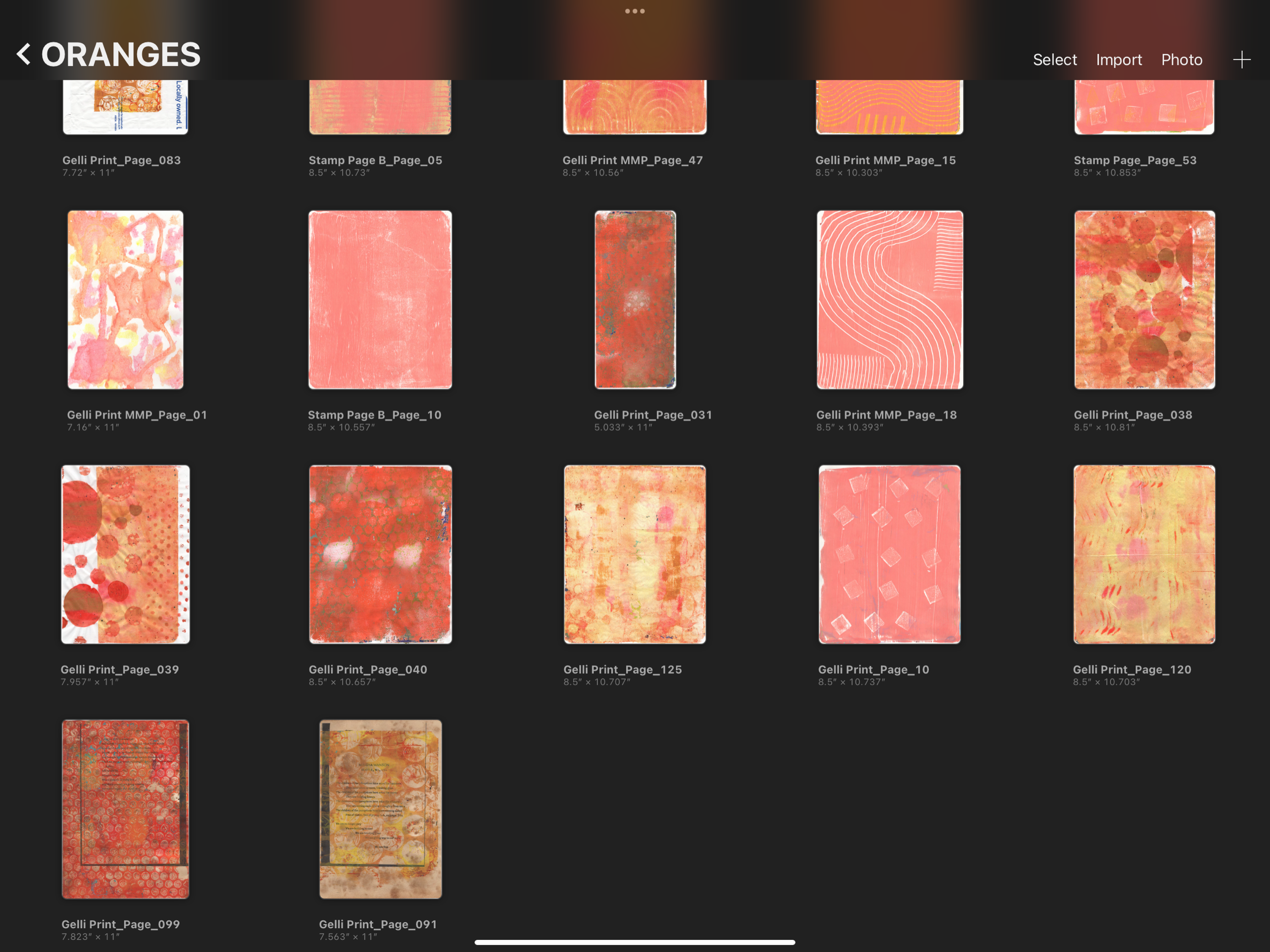This screenshot has width=1270, height=952.
Task: Tap the Stamp Page B_Page_05 title
Action: tap(375, 160)
